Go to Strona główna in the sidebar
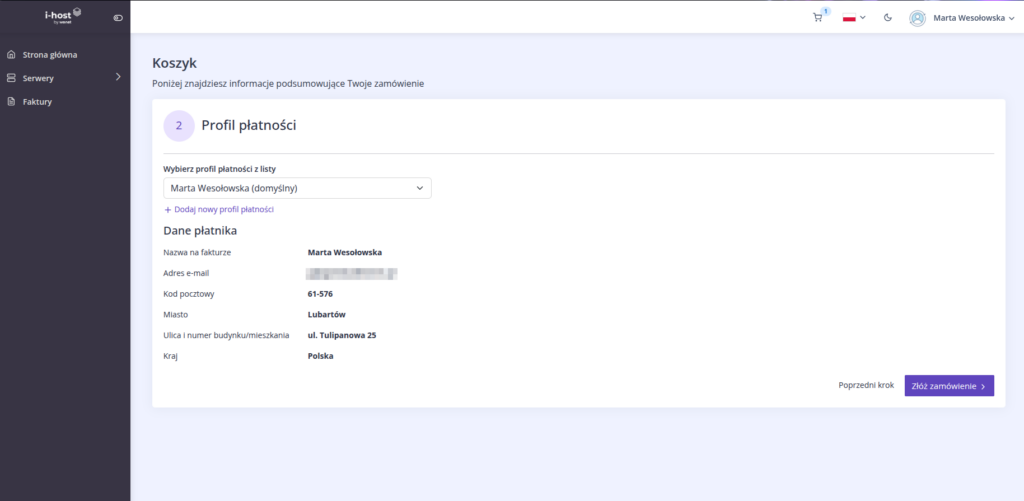This screenshot has width=1024, height=501. coord(50,55)
